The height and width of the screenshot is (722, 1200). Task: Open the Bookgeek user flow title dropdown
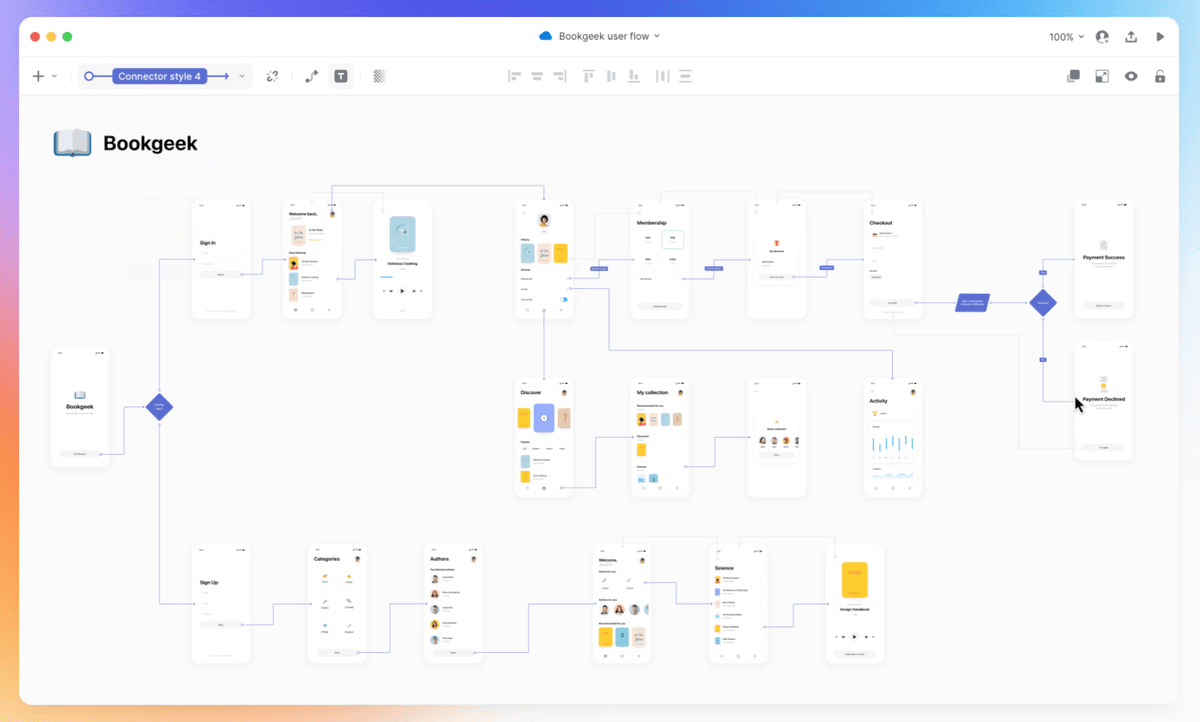(x=609, y=36)
